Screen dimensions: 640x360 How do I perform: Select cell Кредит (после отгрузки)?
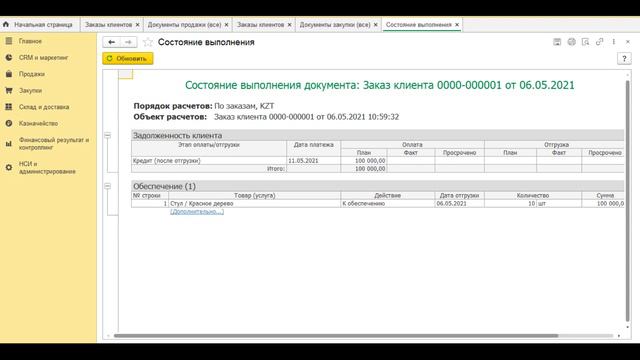point(209,161)
